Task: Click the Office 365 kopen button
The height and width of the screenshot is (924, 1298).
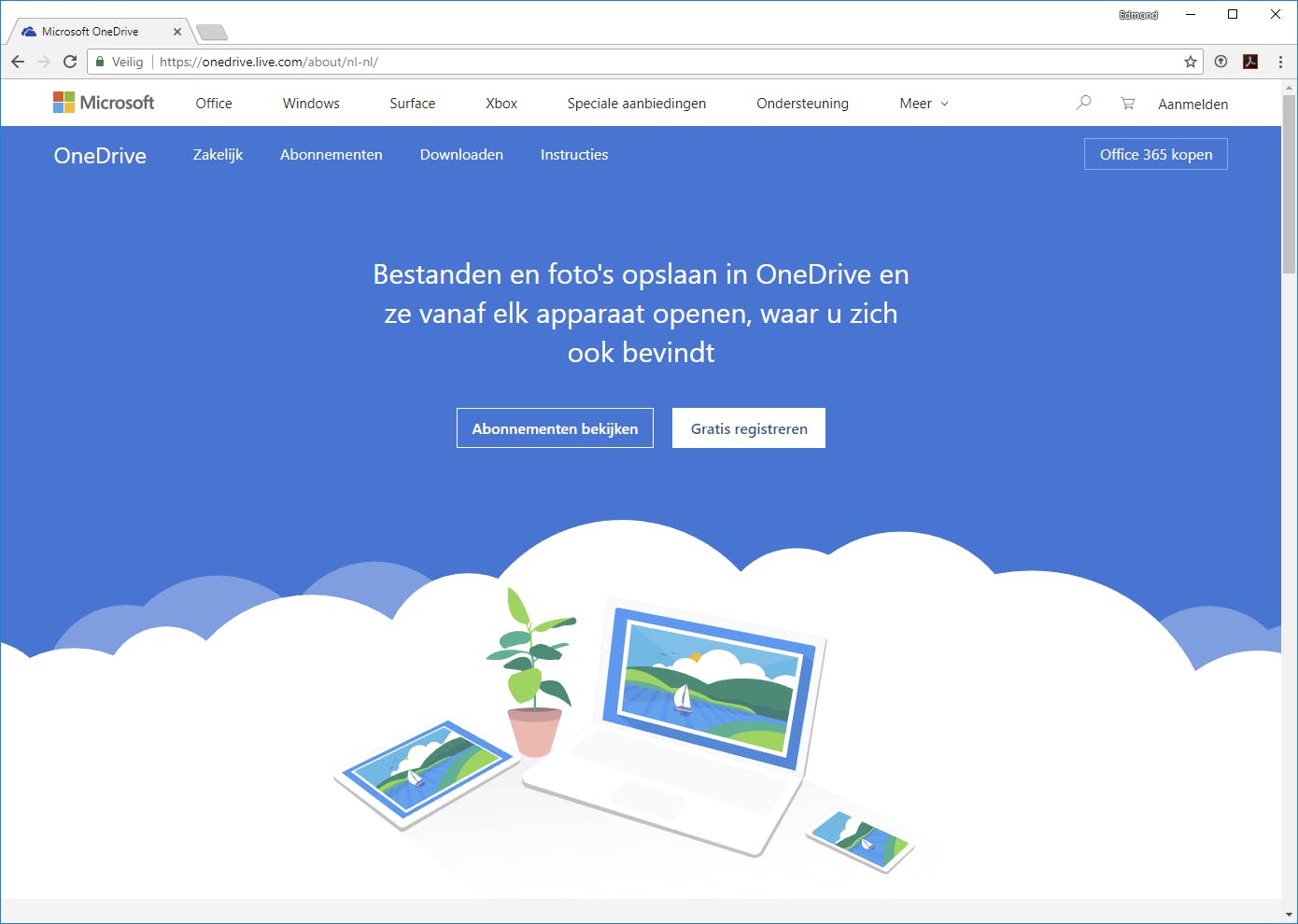Action: pyautogui.click(x=1156, y=154)
